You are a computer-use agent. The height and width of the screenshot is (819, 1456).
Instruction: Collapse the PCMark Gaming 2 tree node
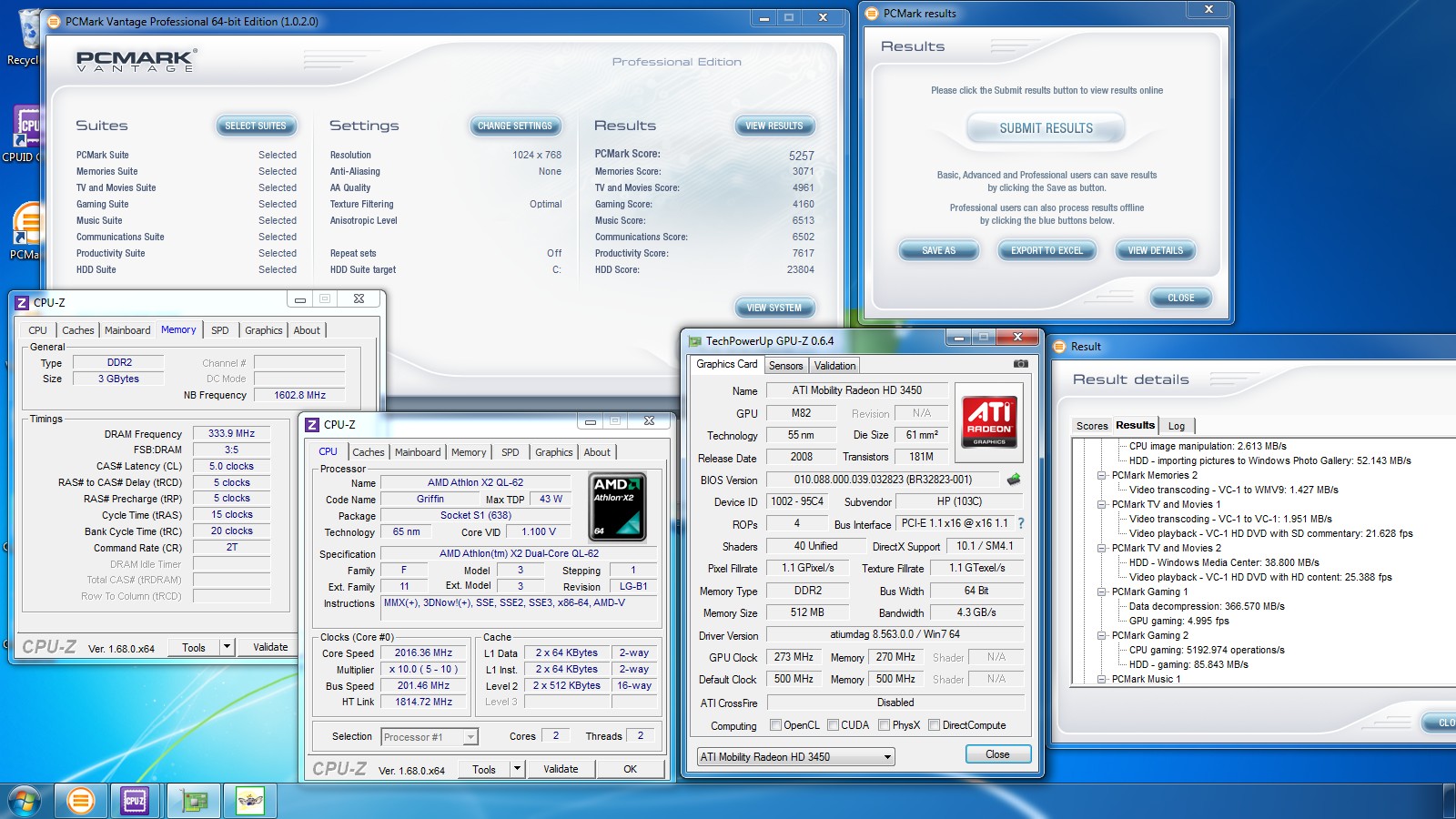coord(1101,635)
